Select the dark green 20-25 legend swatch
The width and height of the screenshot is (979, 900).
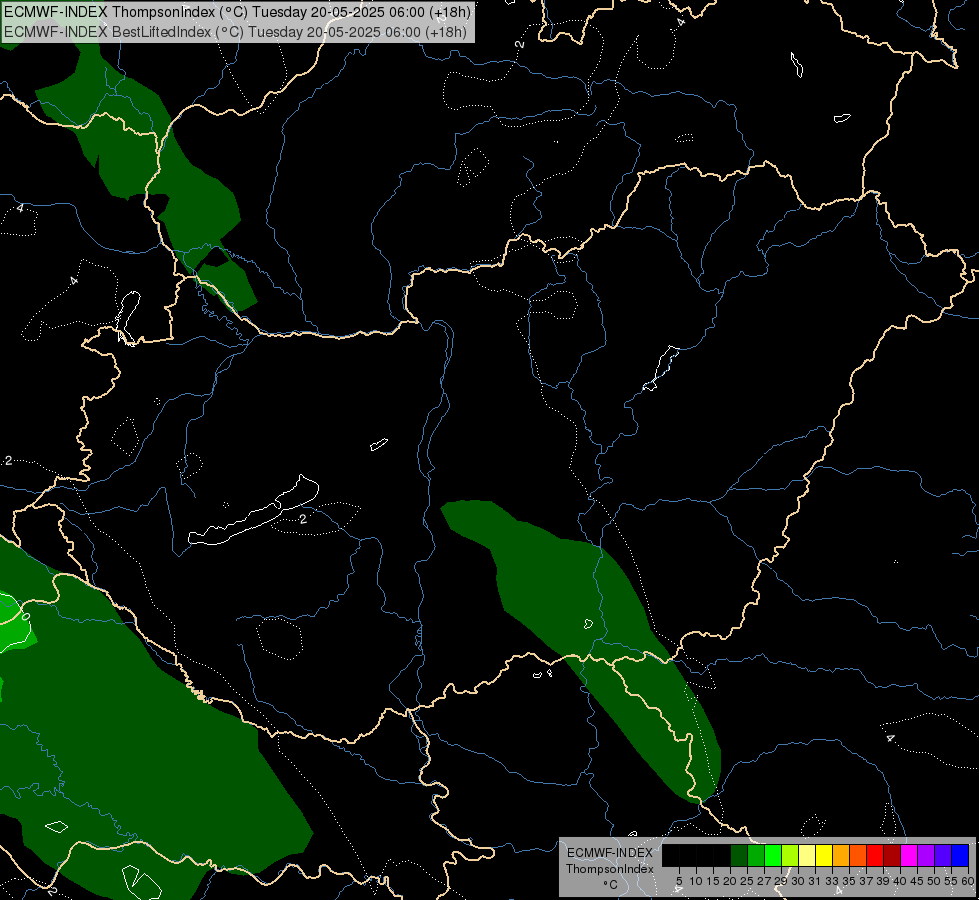coord(739,855)
